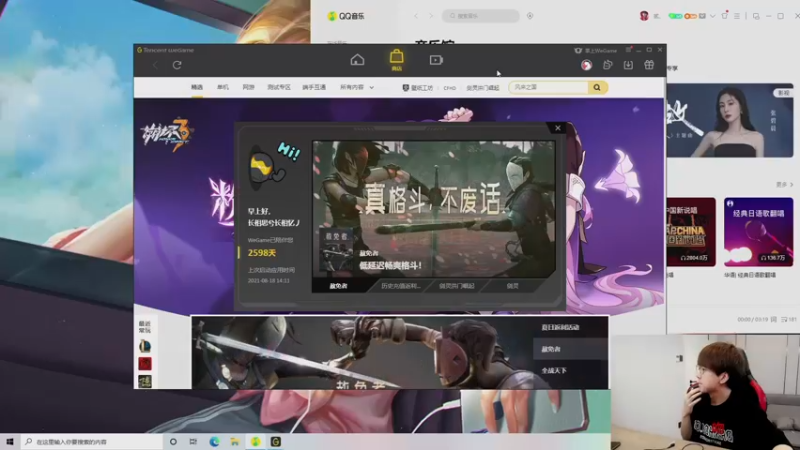Select the 测试专区 store tab
800x450 pixels.
click(x=279, y=88)
